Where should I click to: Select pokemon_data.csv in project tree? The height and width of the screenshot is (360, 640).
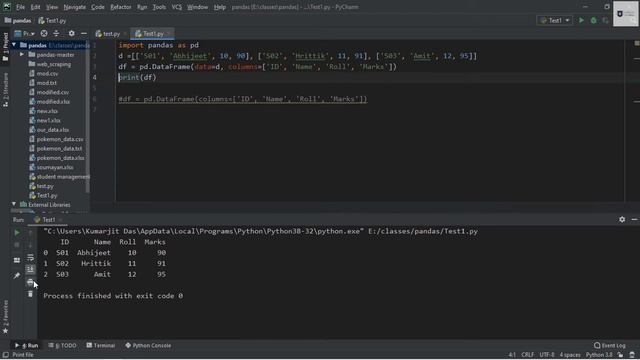point(56,139)
